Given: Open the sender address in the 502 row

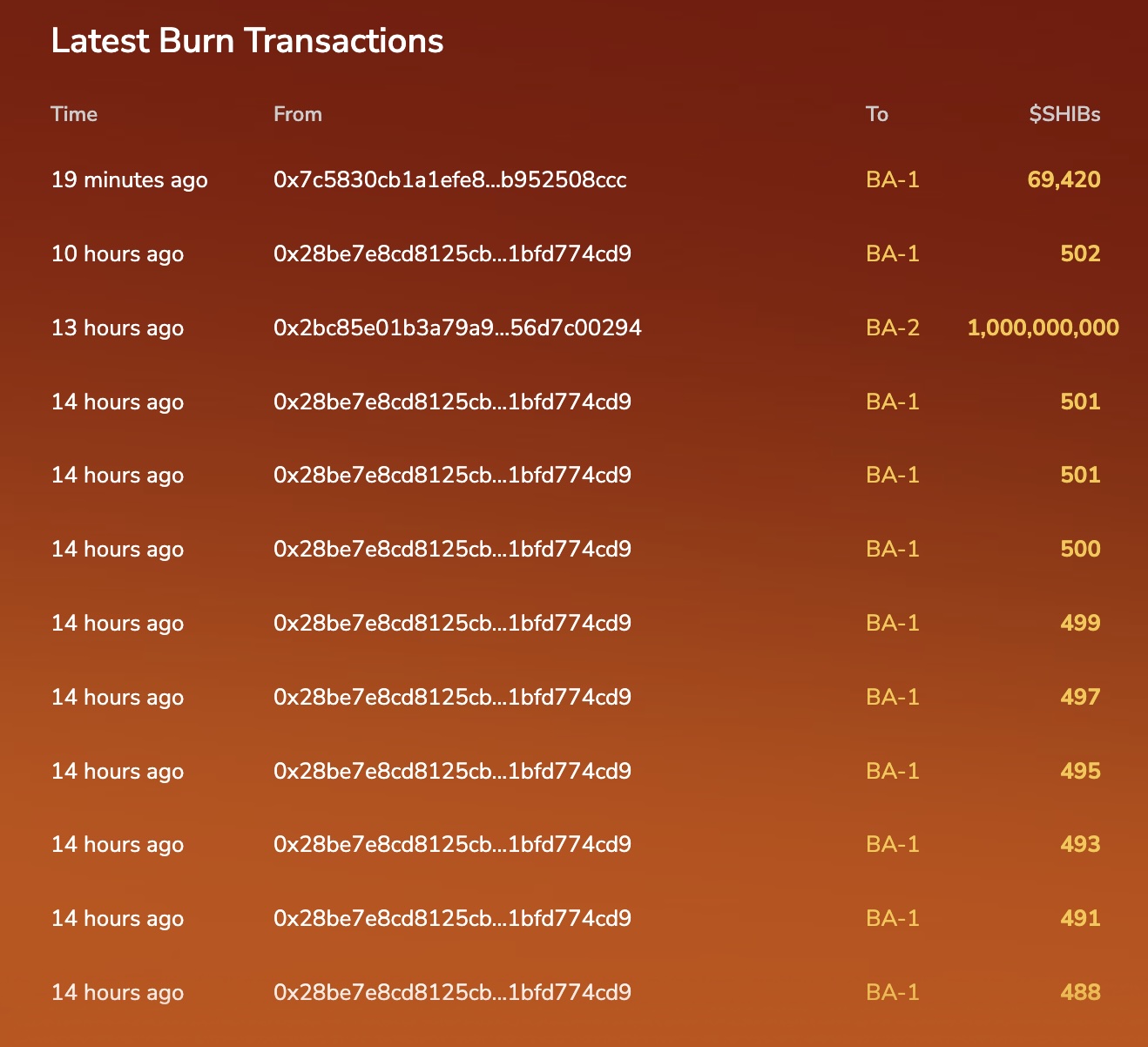Looking at the screenshot, I should pyautogui.click(x=452, y=254).
